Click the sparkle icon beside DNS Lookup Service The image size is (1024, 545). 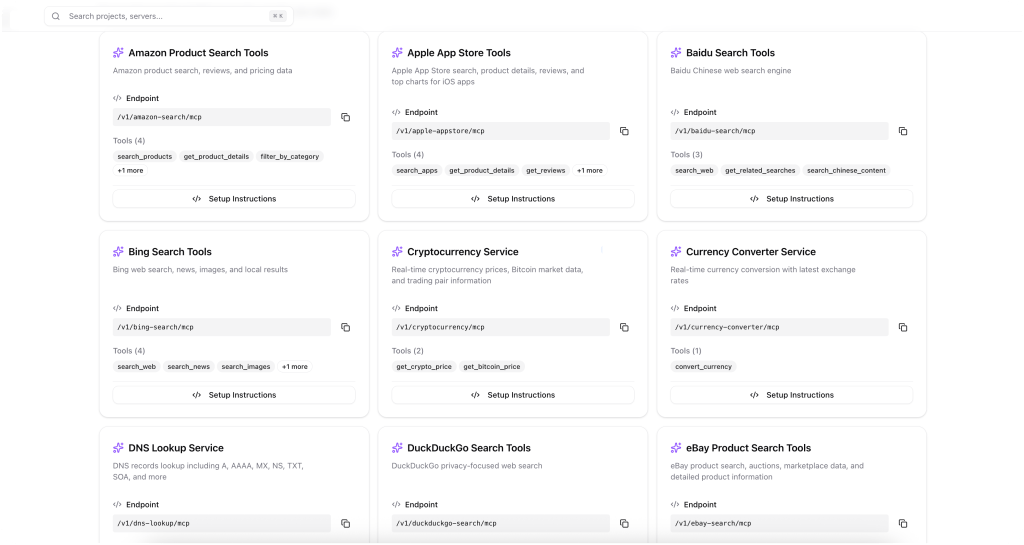118,448
